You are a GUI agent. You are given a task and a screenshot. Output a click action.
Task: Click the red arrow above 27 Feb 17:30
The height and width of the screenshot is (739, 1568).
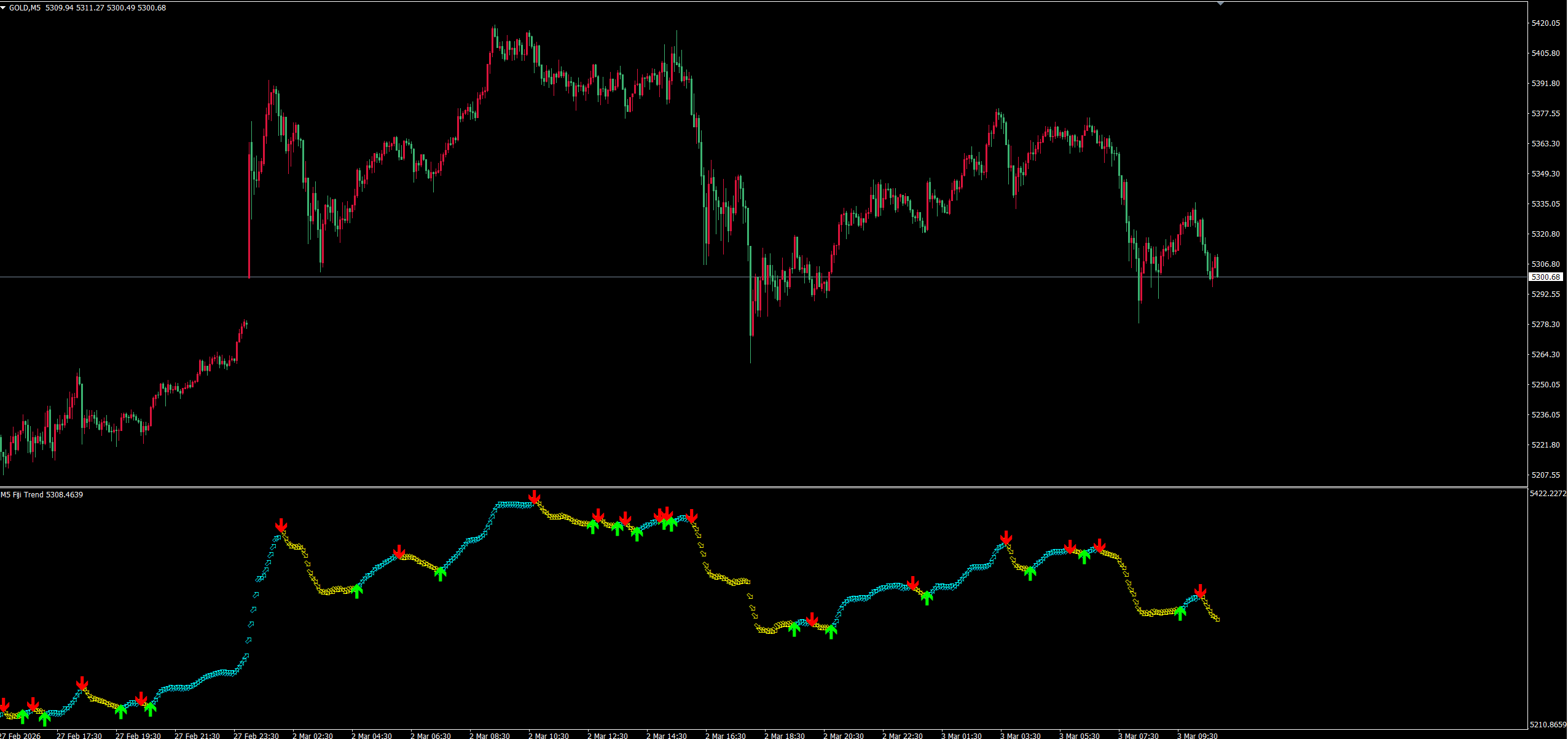click(x=82, y=684)
